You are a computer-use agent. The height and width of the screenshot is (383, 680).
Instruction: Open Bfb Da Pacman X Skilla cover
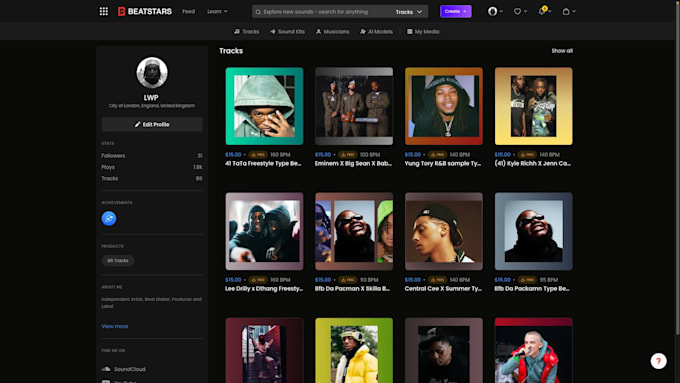point(354,231)
